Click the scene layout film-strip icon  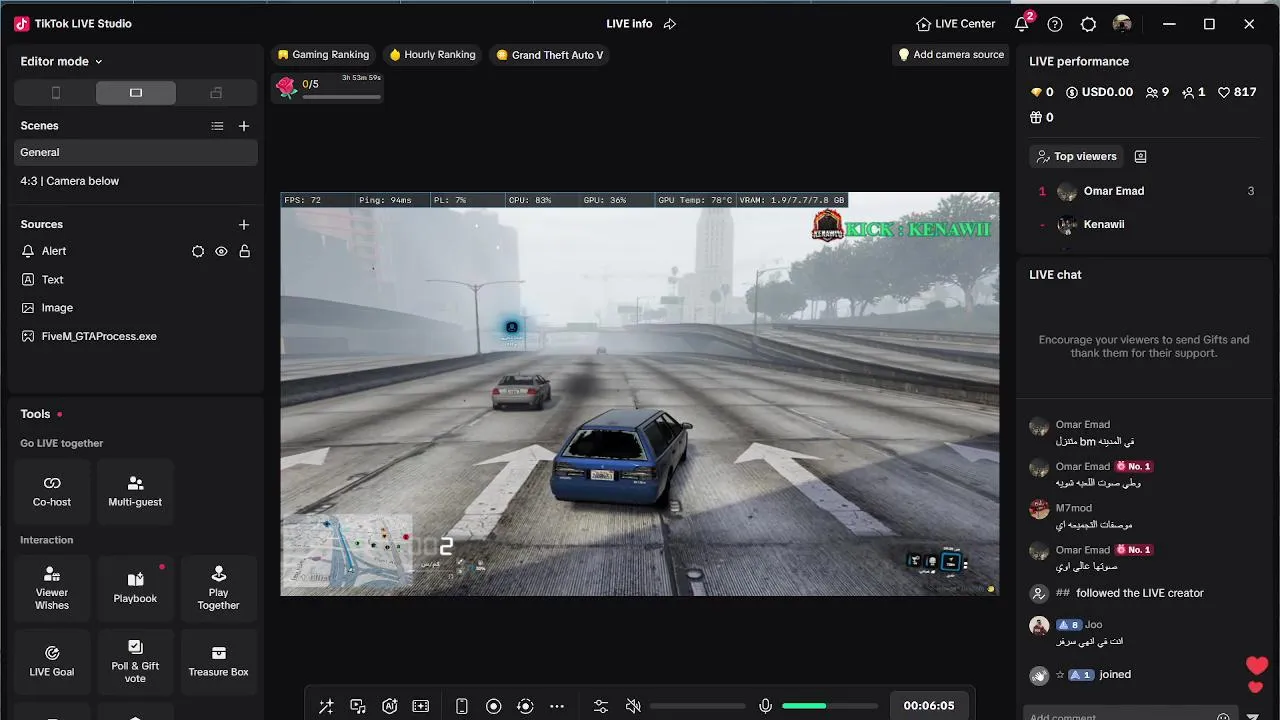[x=421, y=706]
